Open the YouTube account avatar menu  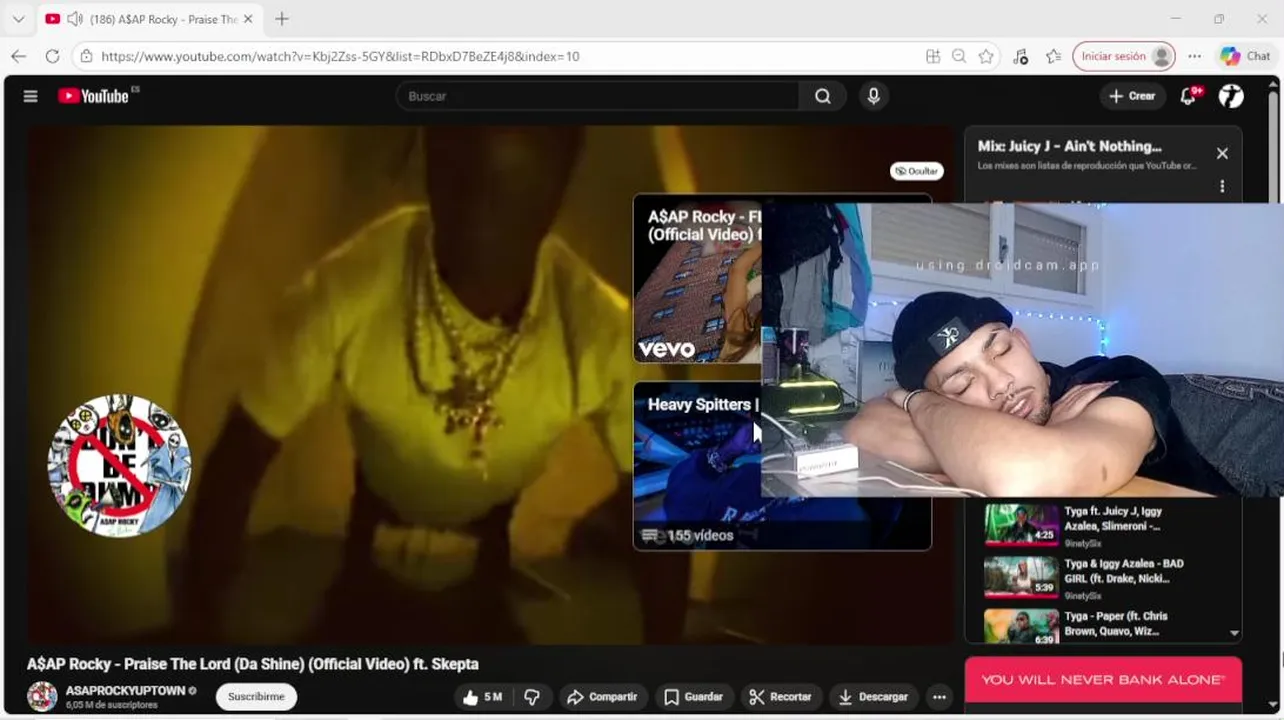click(x=1231, y=96)
